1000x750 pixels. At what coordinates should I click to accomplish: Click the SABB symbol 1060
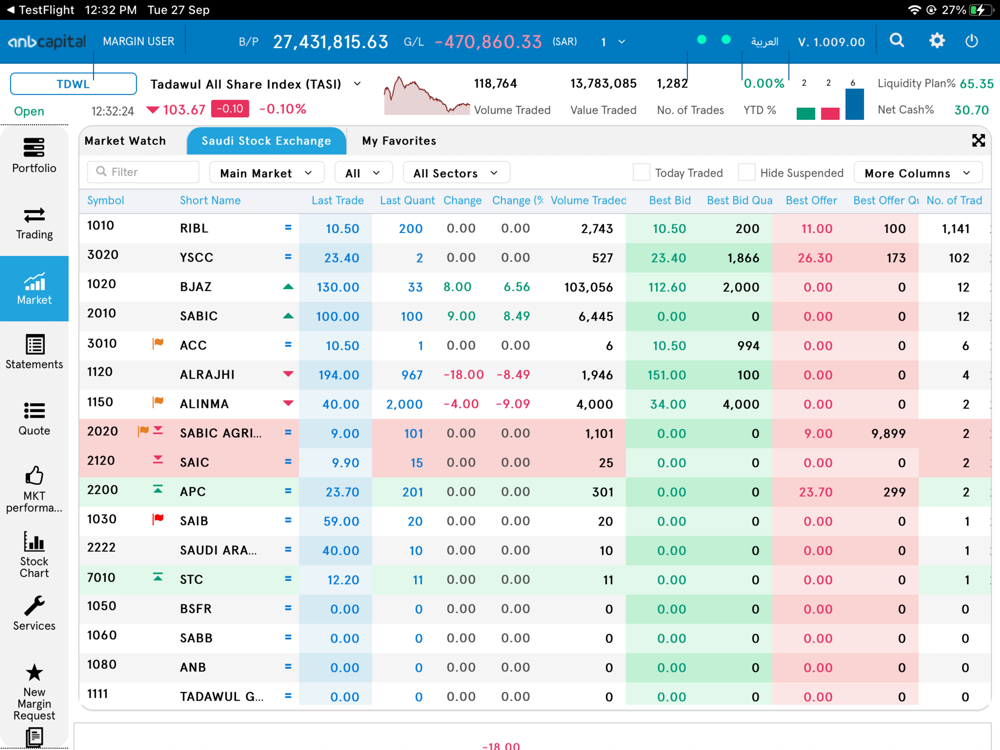[101, 635]
